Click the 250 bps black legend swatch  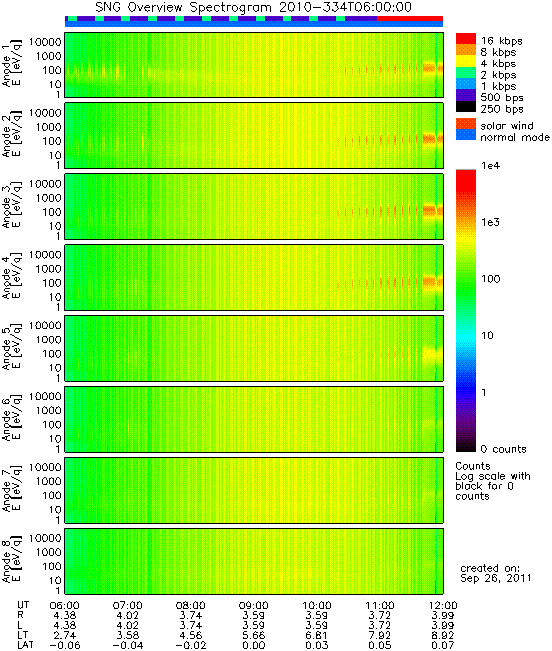(x=466, y=106)
